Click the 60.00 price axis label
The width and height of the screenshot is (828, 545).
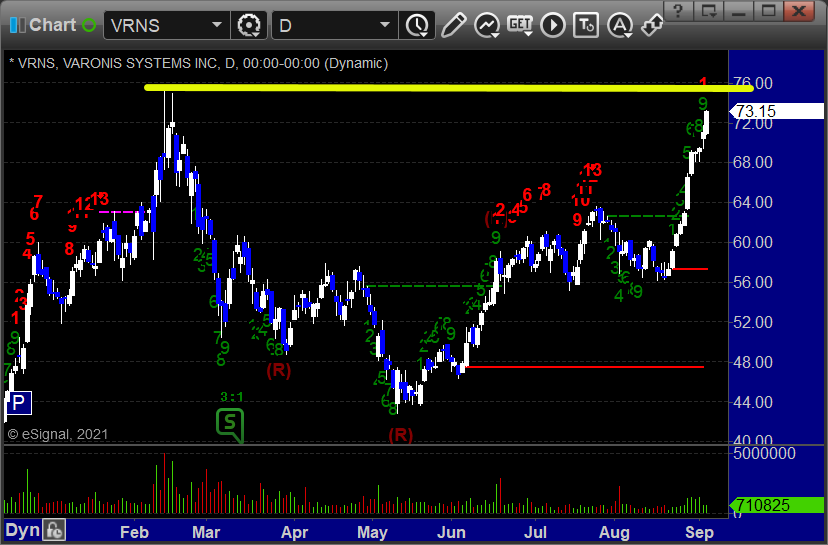point(753,242)
